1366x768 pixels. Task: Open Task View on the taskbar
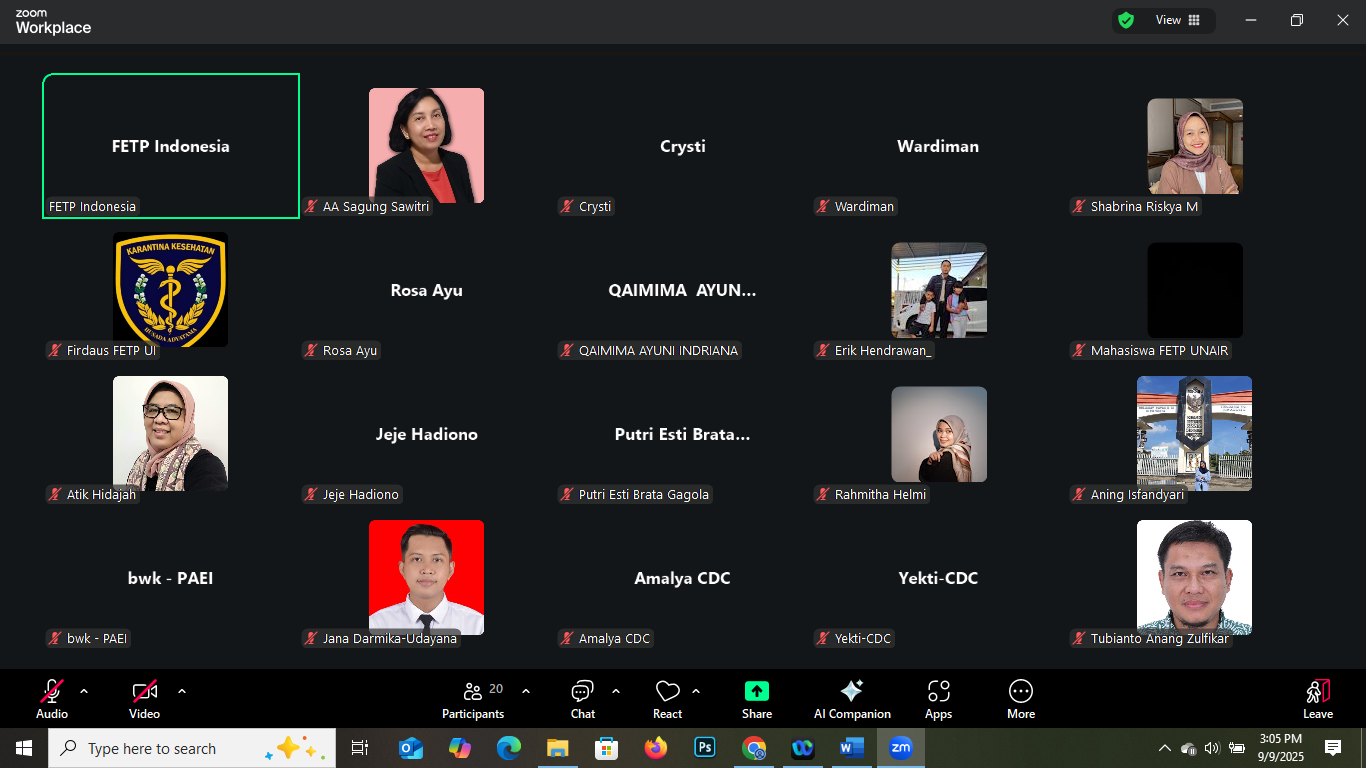pos(360,748)
